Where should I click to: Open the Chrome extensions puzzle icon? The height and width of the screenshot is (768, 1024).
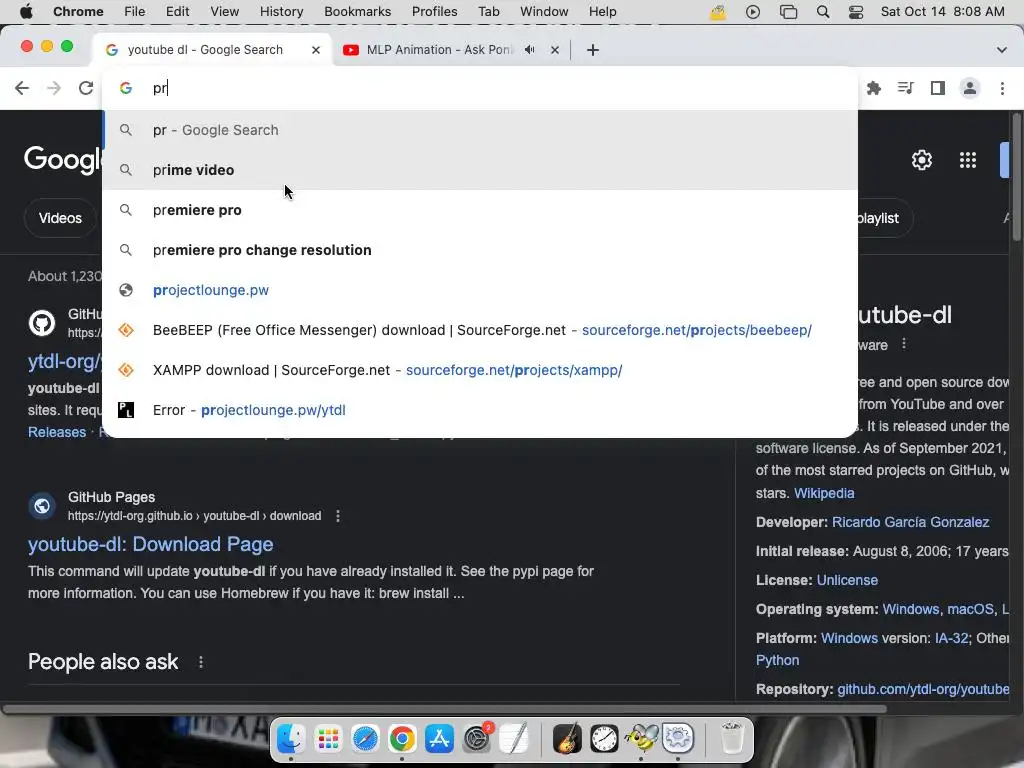tap(874, 88)
